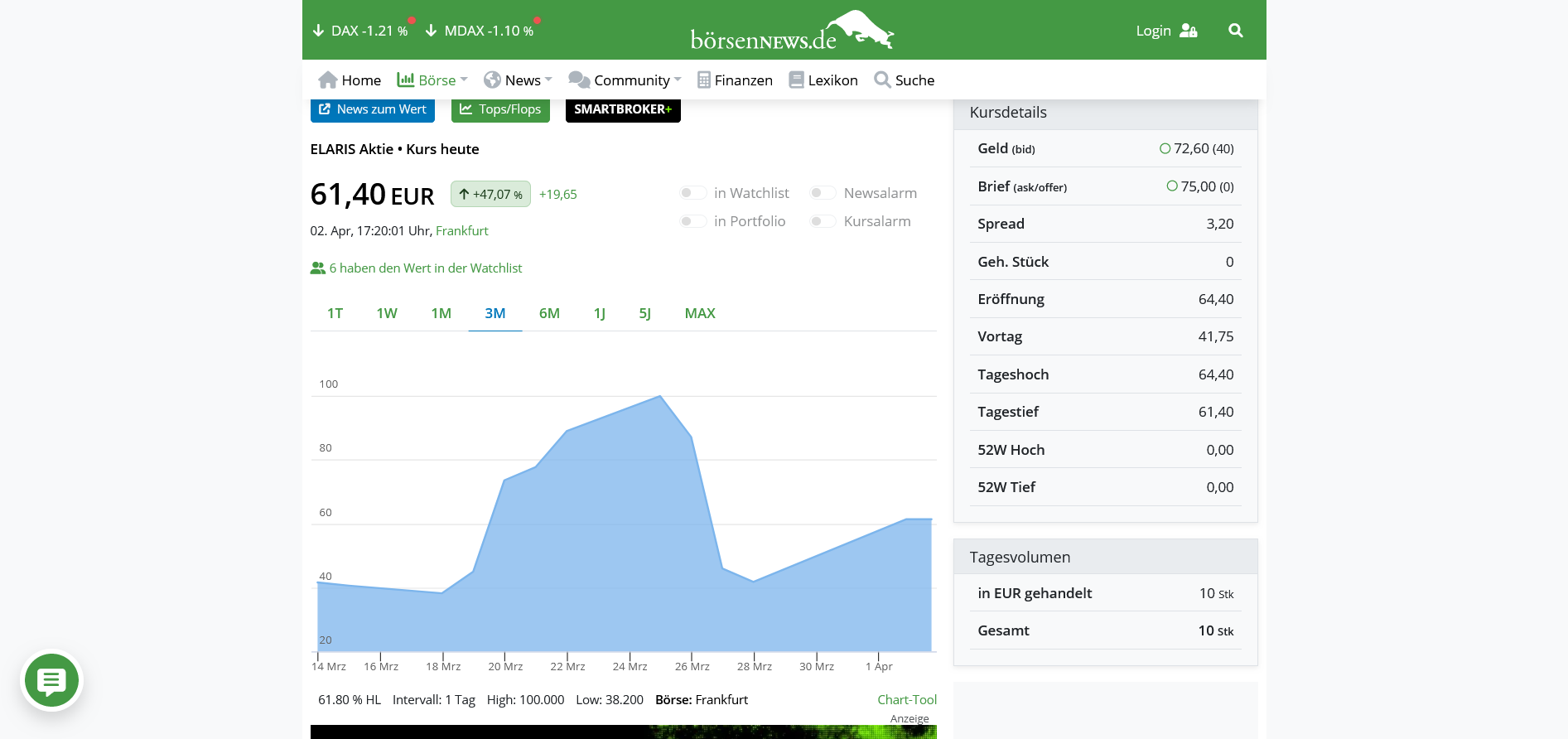The height and width of the screenshot is (739, 1568).
Task: Toggle the 'in Watchlist' switch
Action: pyautogui.click(x=692, y=193)
